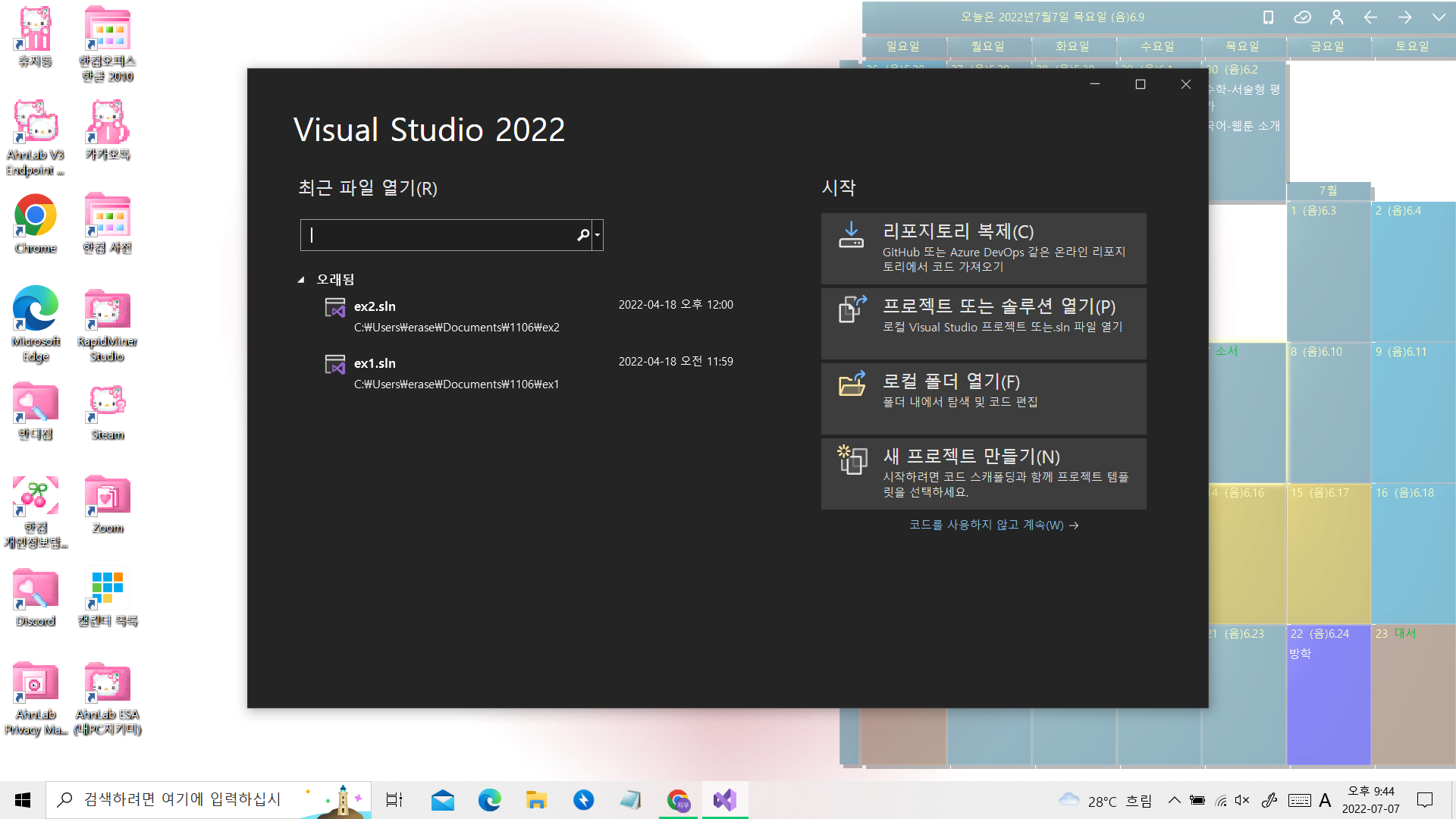Expand the calendar widget chevron down

point(1439,17)
